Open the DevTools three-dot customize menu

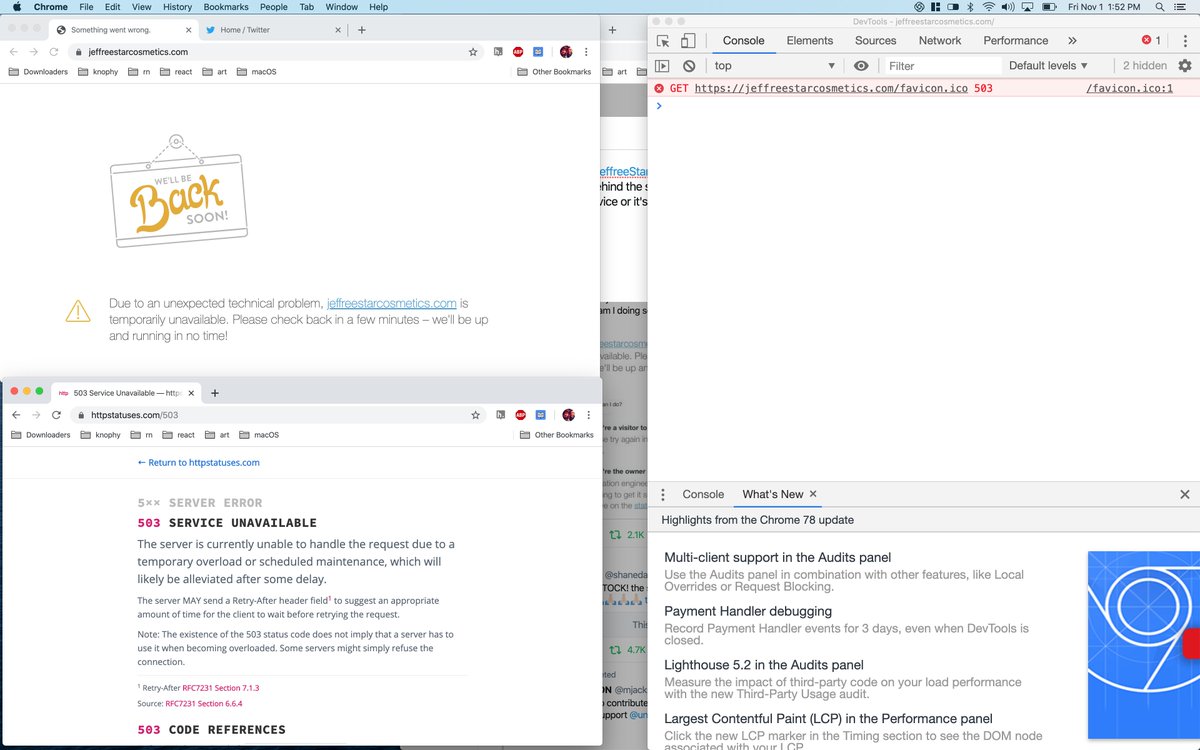1184,41
